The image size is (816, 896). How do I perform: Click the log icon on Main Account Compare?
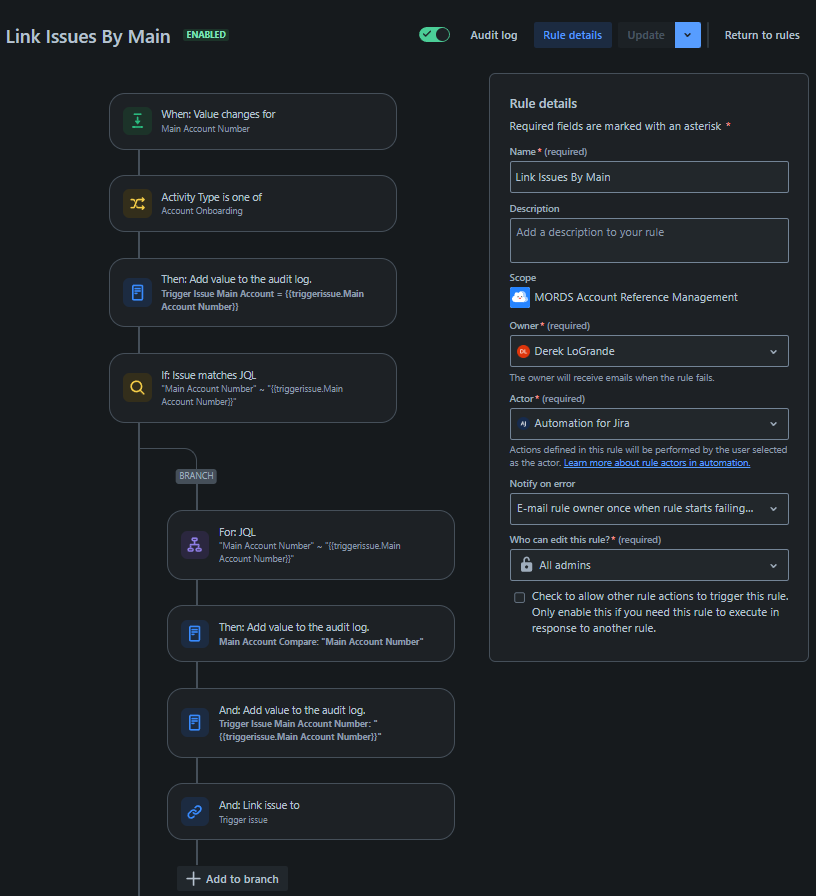point(195,634)
